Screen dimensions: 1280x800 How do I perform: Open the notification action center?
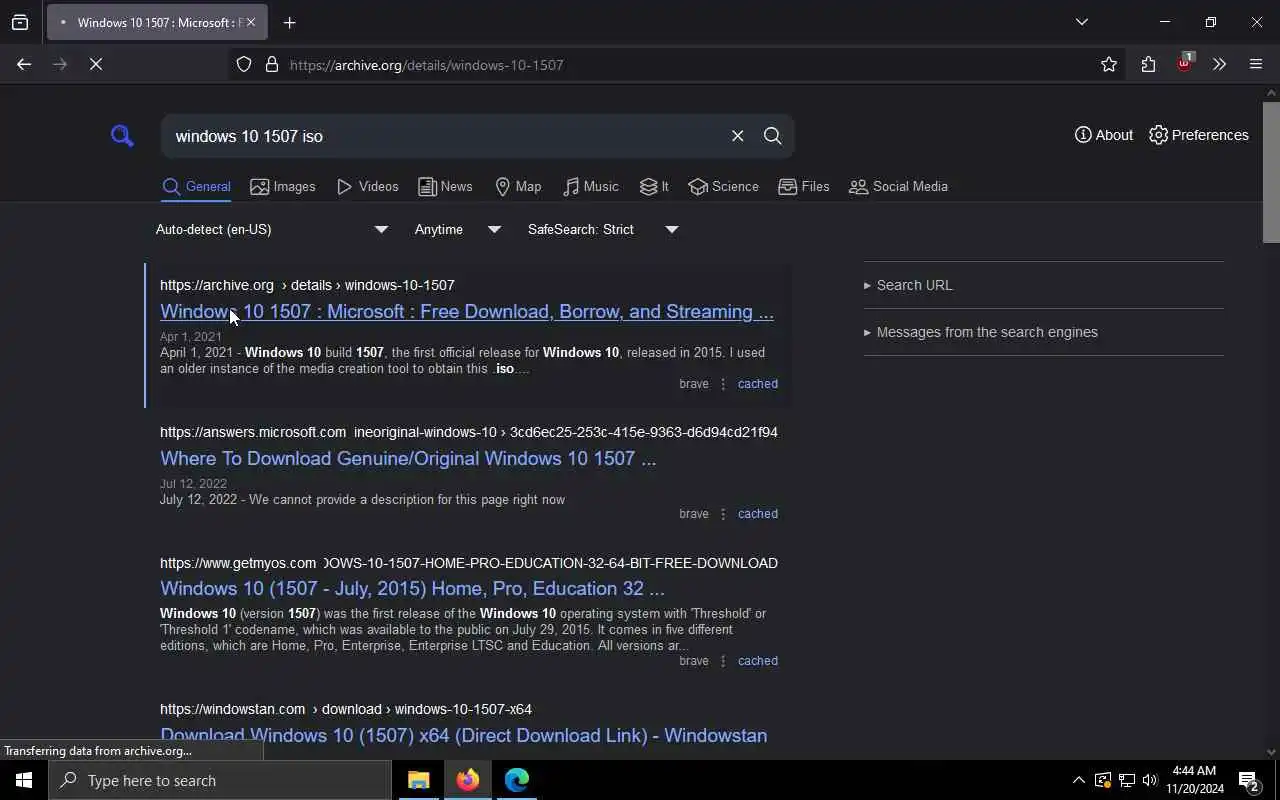1249,781
